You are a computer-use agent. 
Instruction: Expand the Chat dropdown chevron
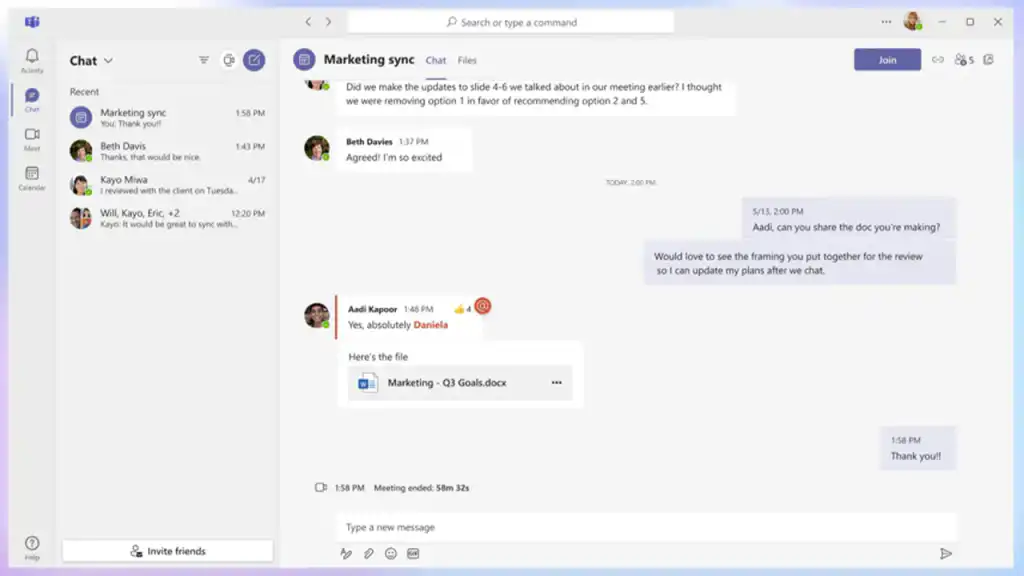coord(108,61)
